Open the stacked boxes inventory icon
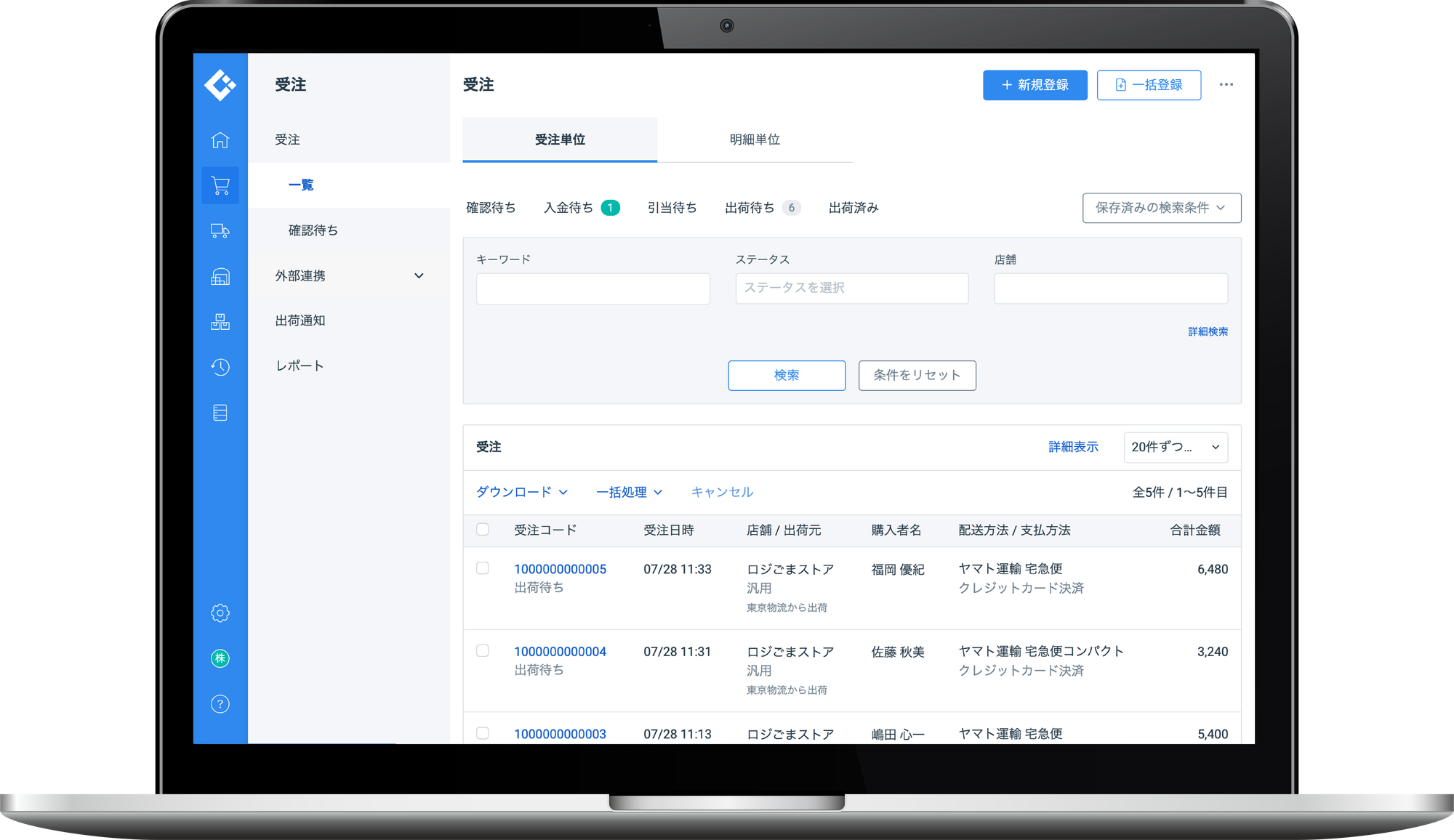The height and width of the screenshot is (840, 1454). click(220, 321)
